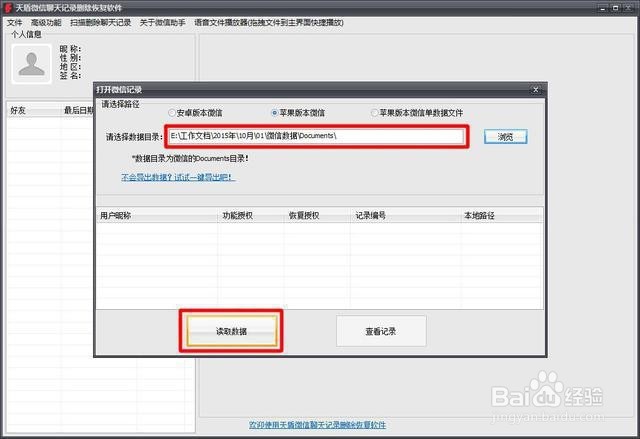This screenshot has width=640, height=439.
Task: Click the 记录编号 column header
Action: [x=406, y=215]
